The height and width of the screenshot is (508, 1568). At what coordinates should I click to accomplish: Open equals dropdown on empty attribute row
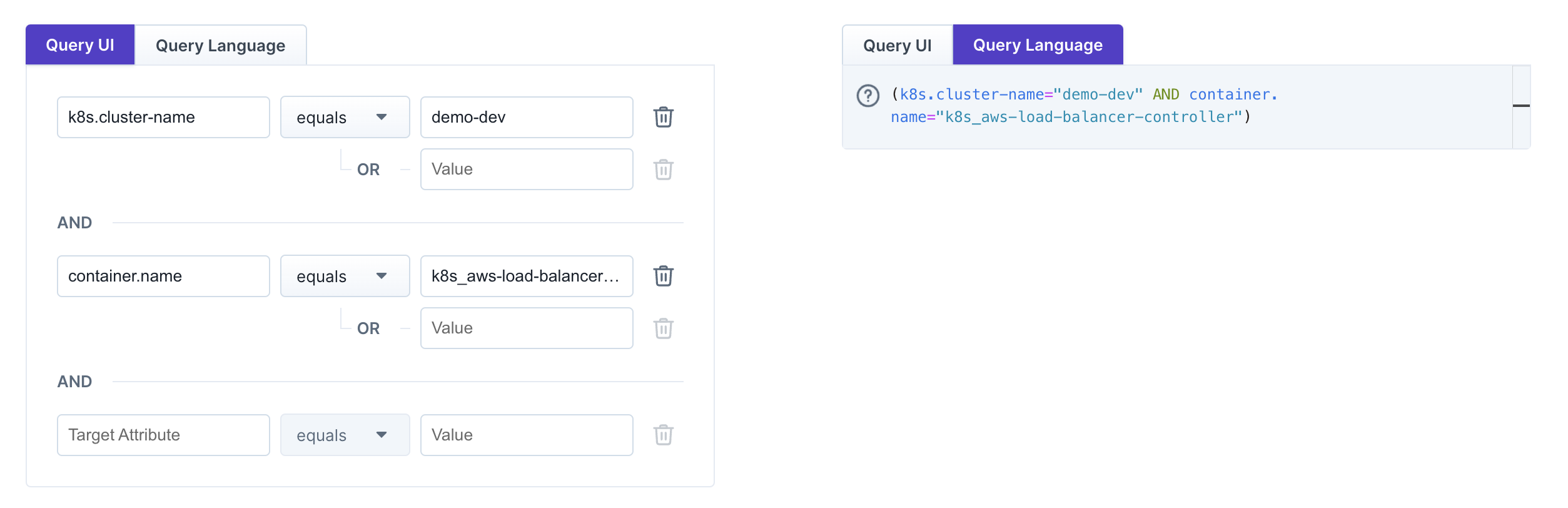(345, 435)
